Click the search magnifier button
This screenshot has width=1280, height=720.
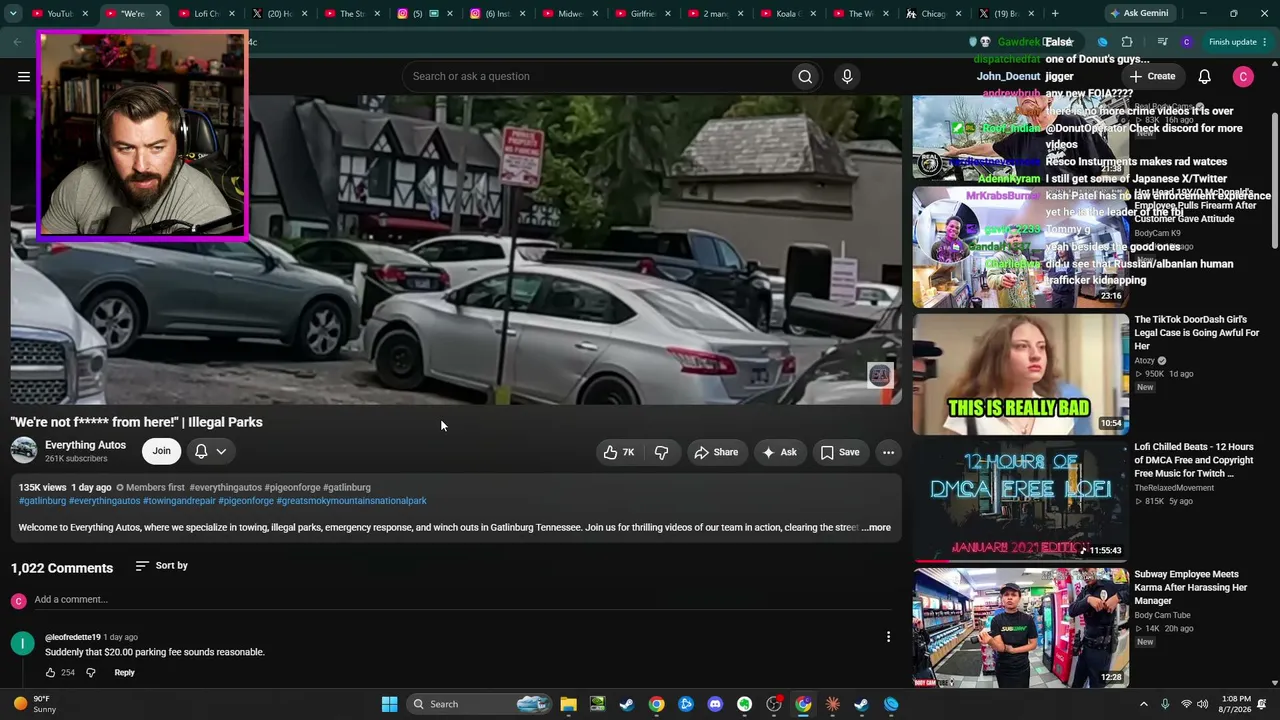(805, 76)
